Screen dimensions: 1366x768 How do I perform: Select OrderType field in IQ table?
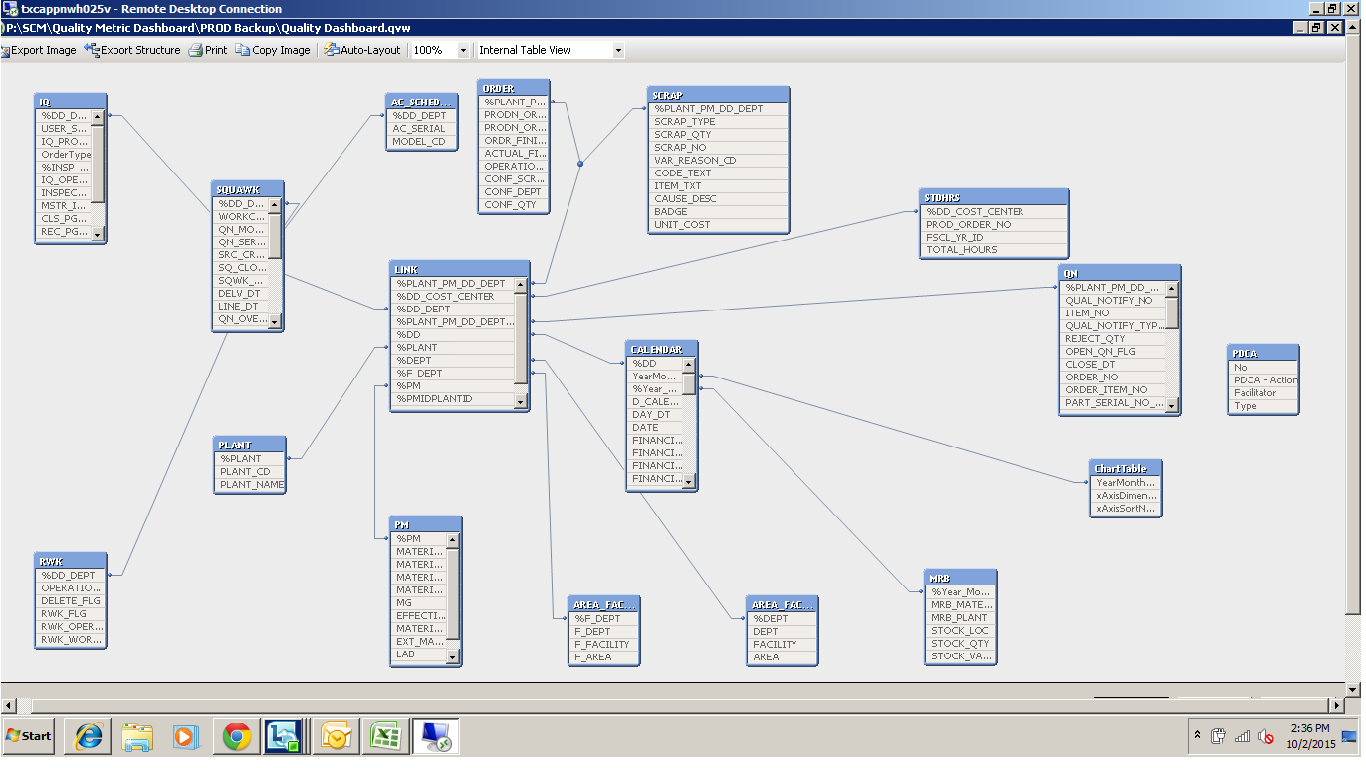click(64, 155)
